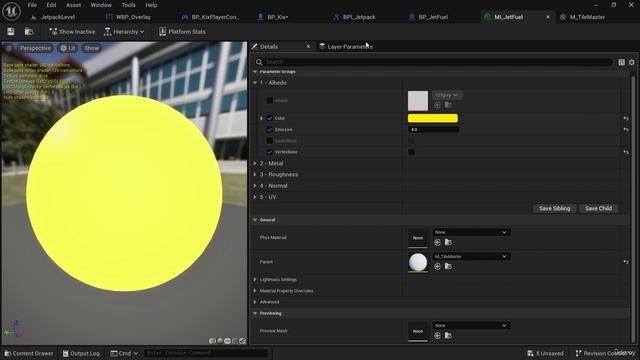Use selected asset for Preview Mesh
The image size is (640, 360).
[x=438, y=336]
